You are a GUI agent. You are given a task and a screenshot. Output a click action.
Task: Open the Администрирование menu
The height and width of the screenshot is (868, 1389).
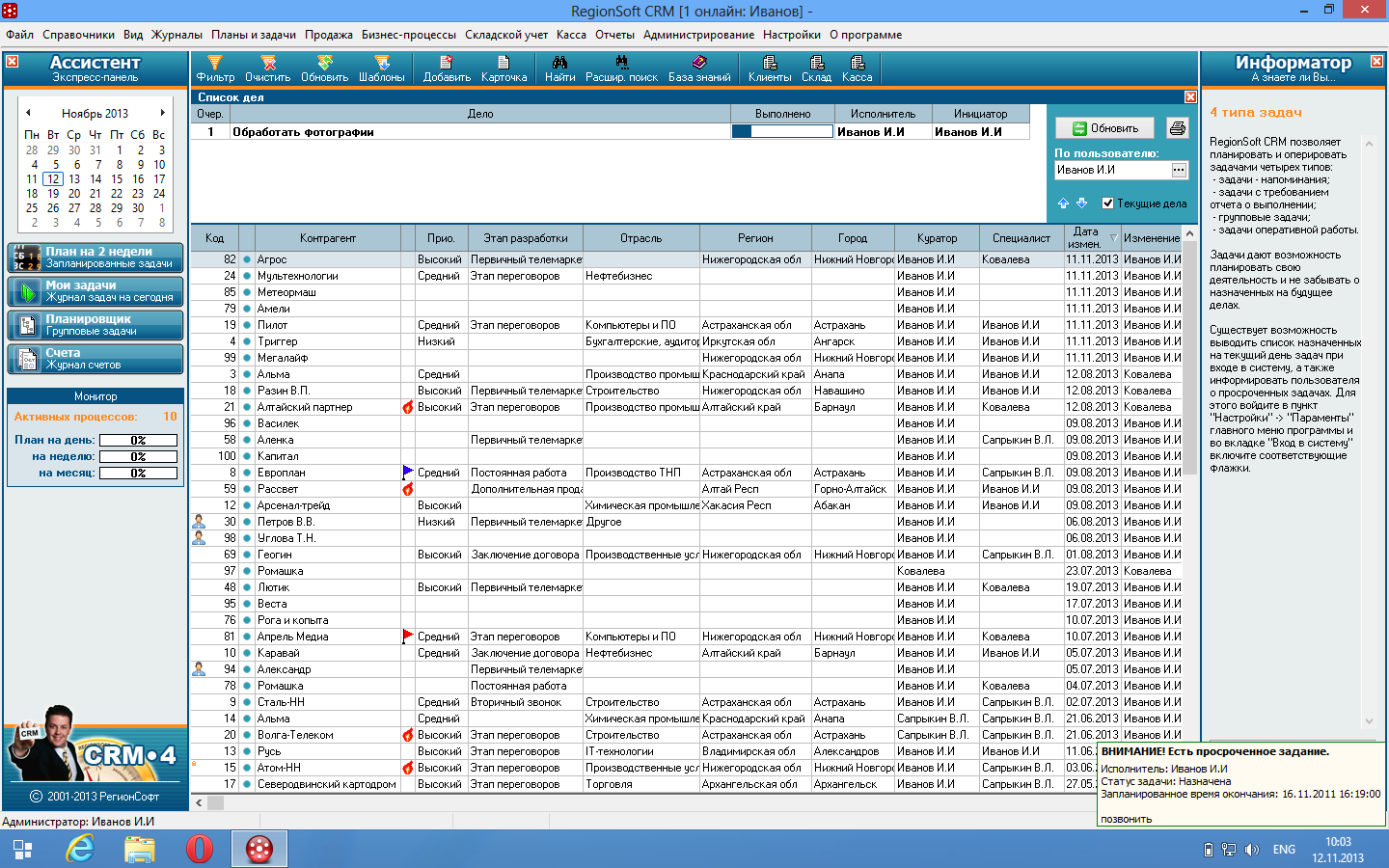[698, 35]
